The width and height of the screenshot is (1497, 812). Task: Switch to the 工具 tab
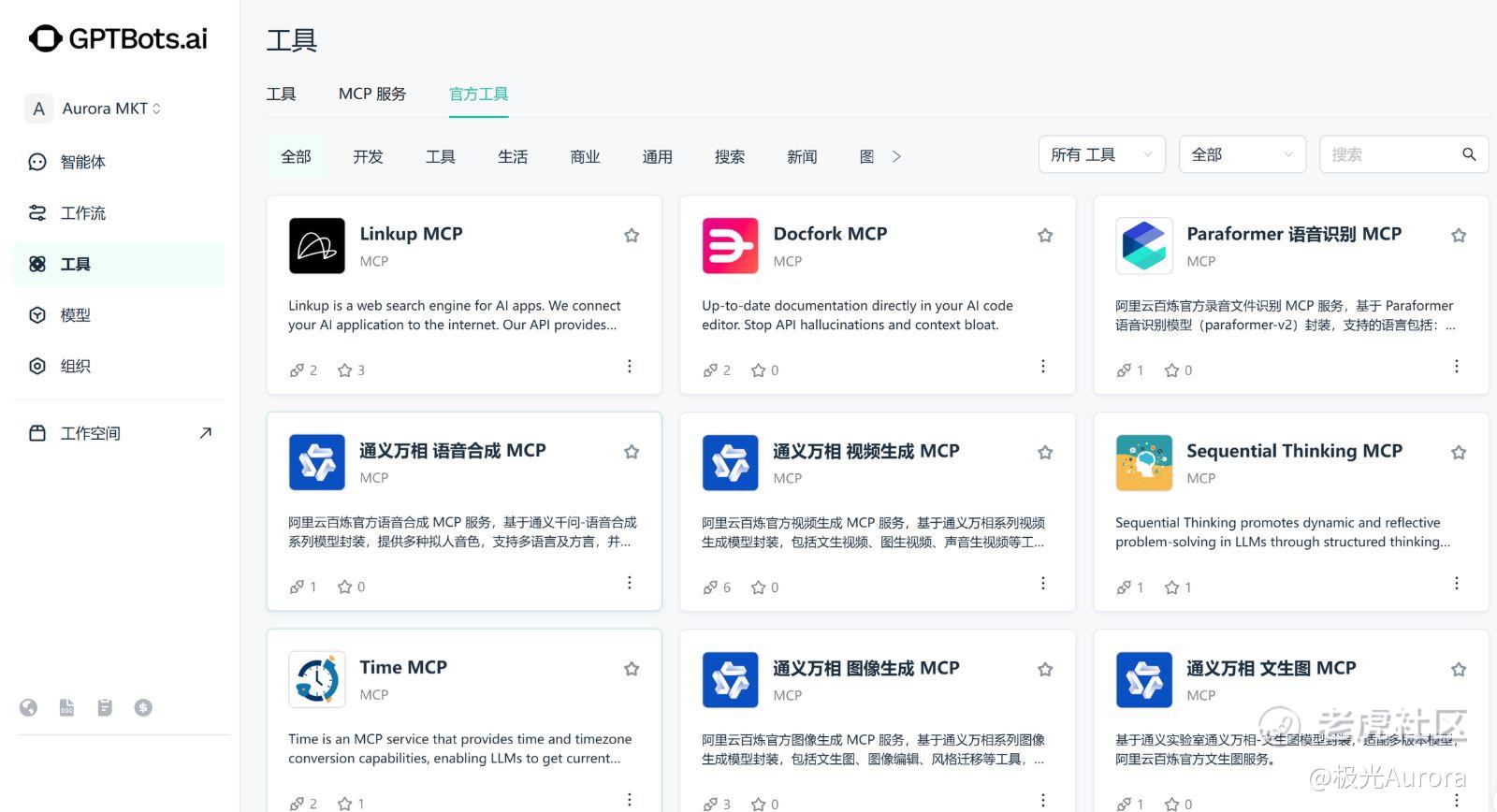coord(281,94)
